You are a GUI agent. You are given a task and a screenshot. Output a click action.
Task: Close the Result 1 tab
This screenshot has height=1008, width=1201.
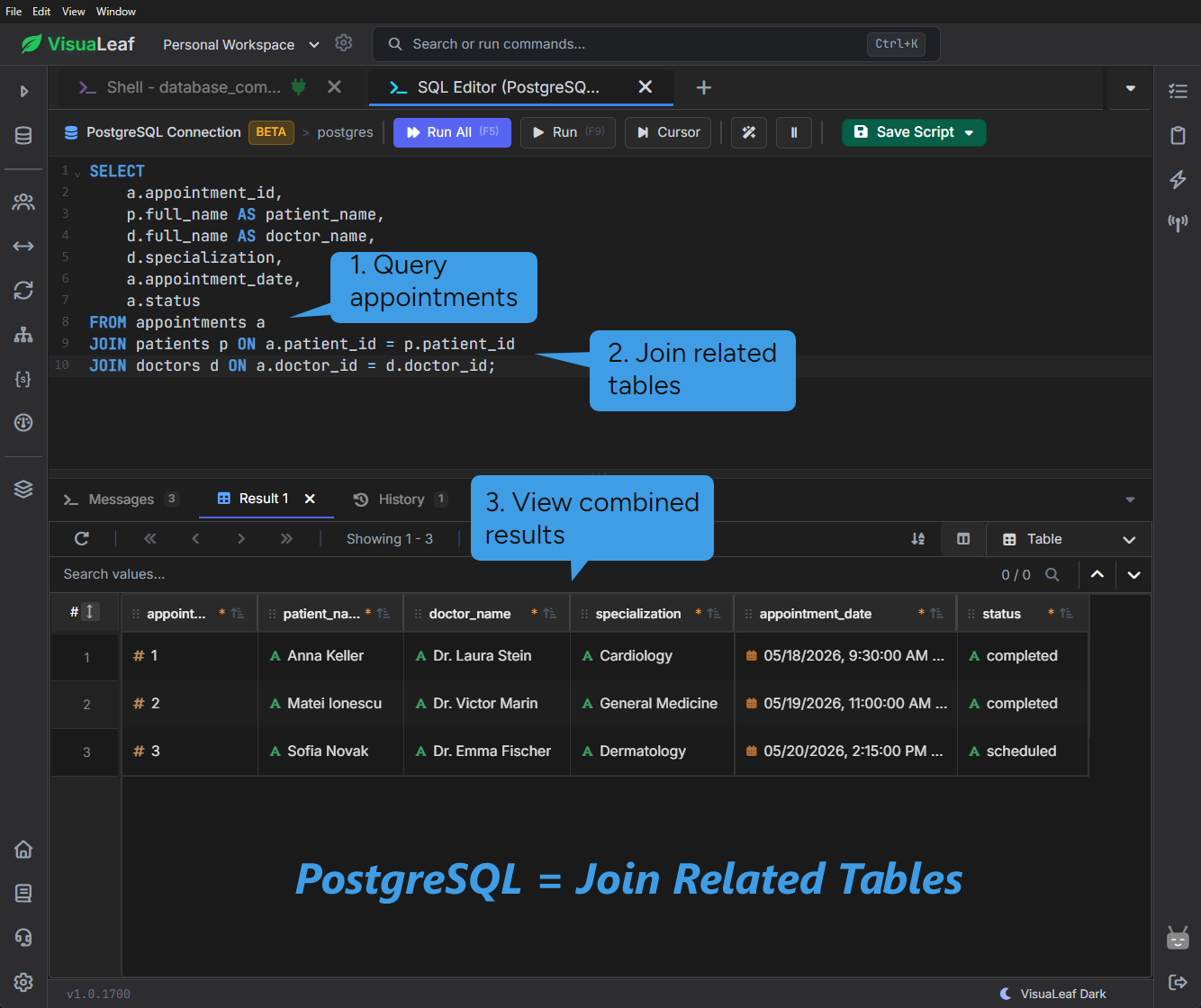310,499
